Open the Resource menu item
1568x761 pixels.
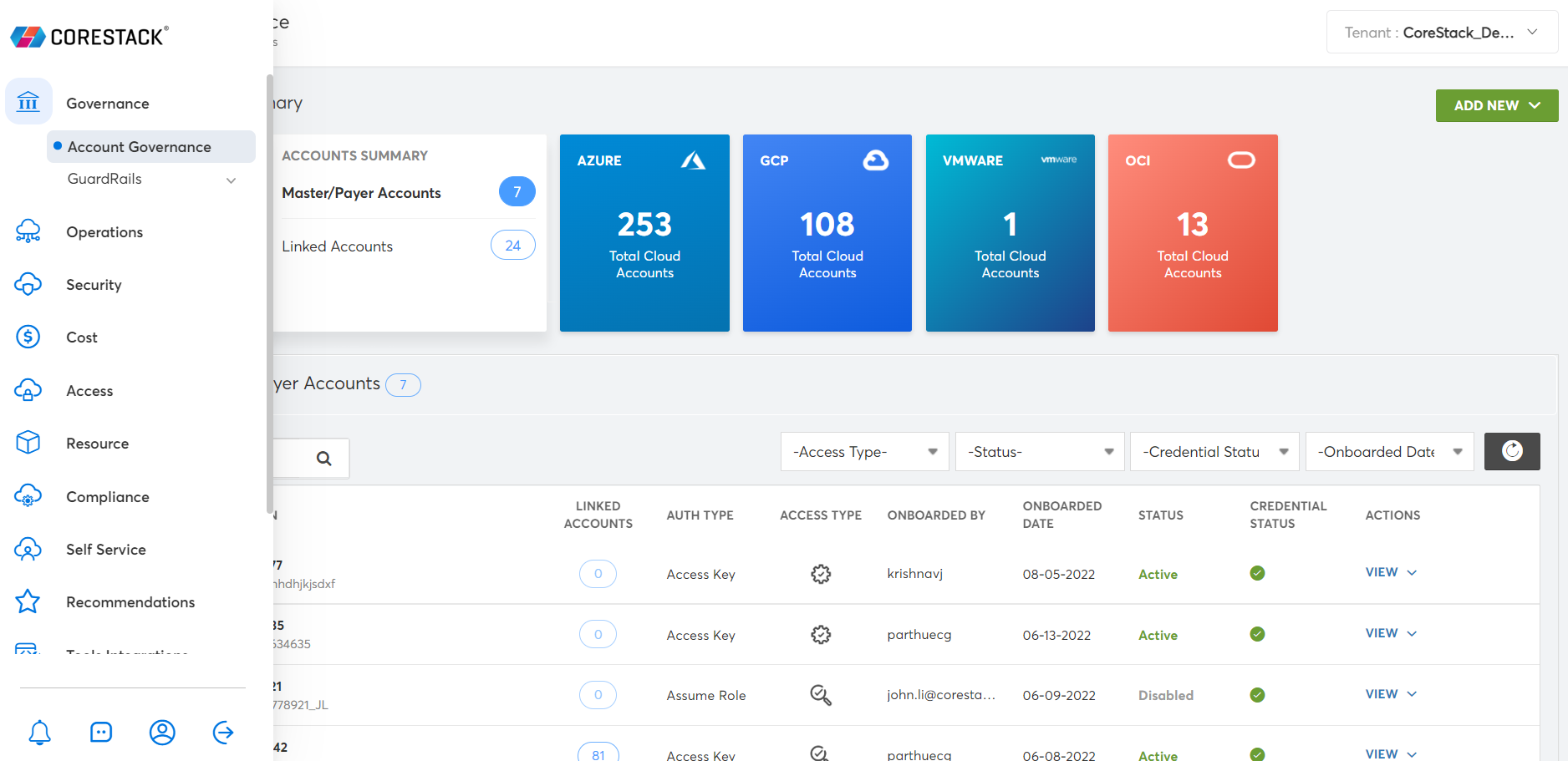pos(98,444)
